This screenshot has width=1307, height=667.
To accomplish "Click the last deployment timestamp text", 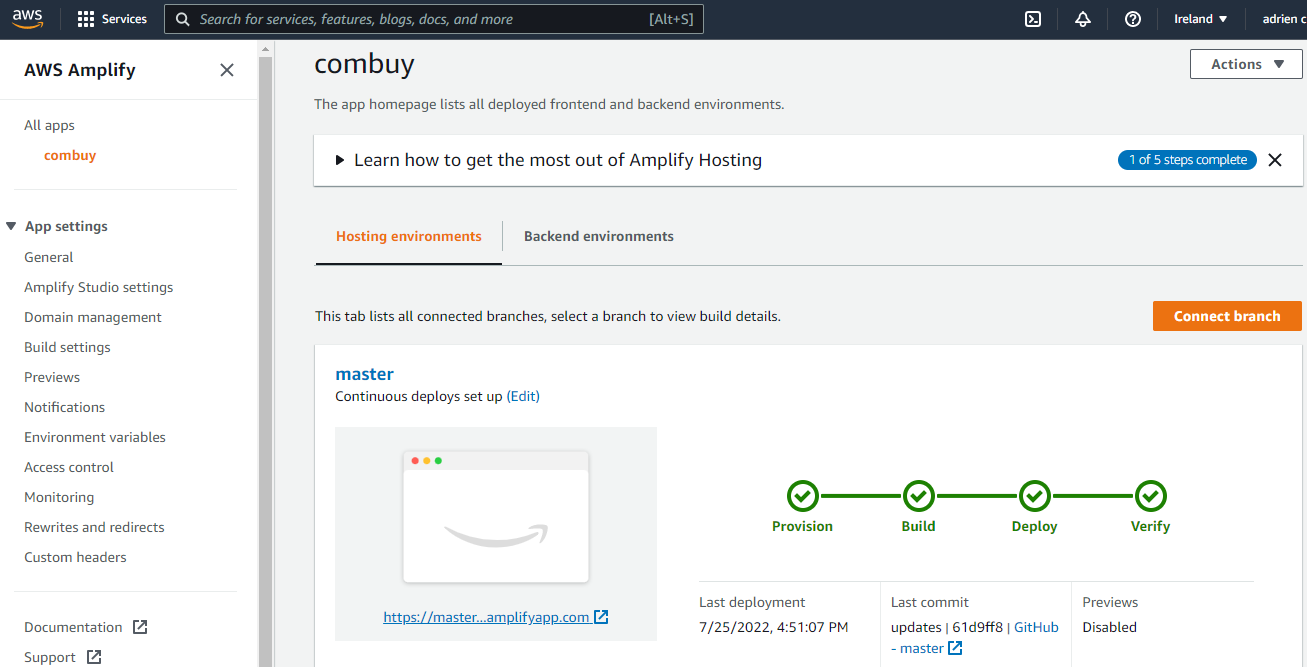I will [x=773, y=627].
